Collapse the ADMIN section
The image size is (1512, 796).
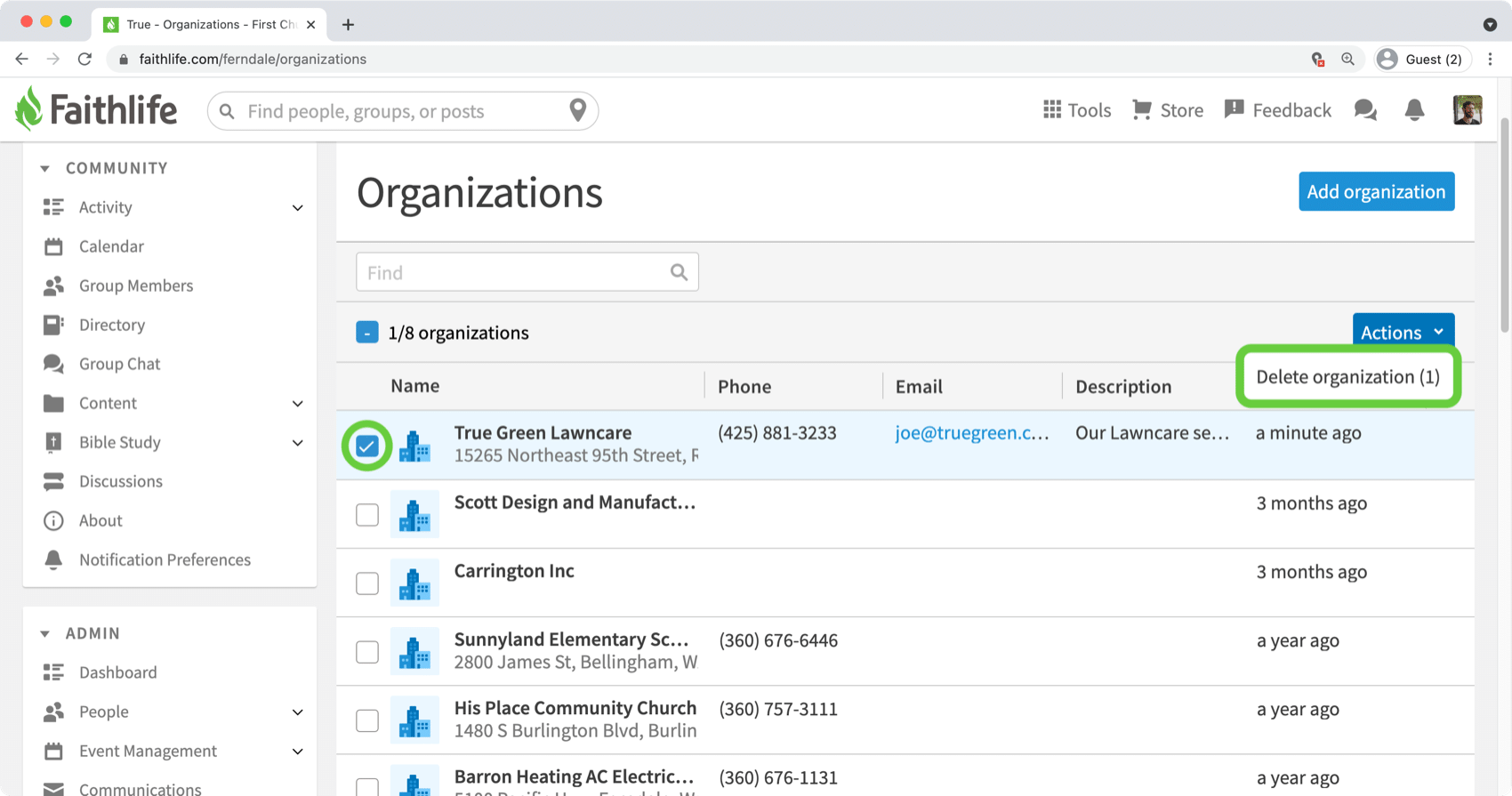tap(44, 633)
